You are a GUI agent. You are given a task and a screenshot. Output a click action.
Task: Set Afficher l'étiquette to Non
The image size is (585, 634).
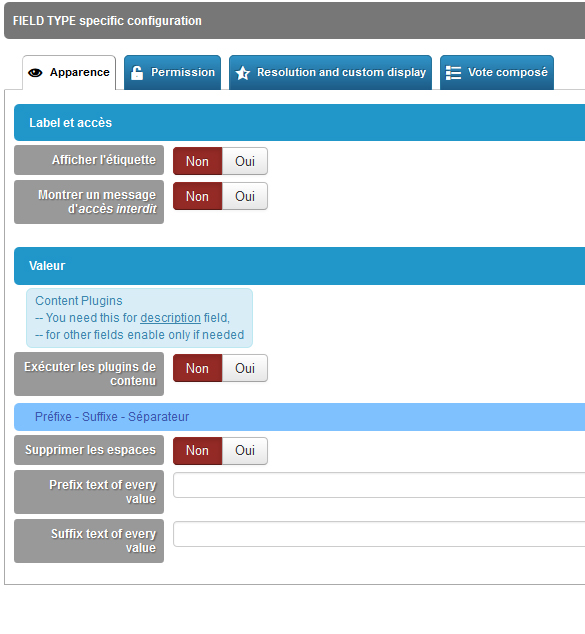coord(197,161)
